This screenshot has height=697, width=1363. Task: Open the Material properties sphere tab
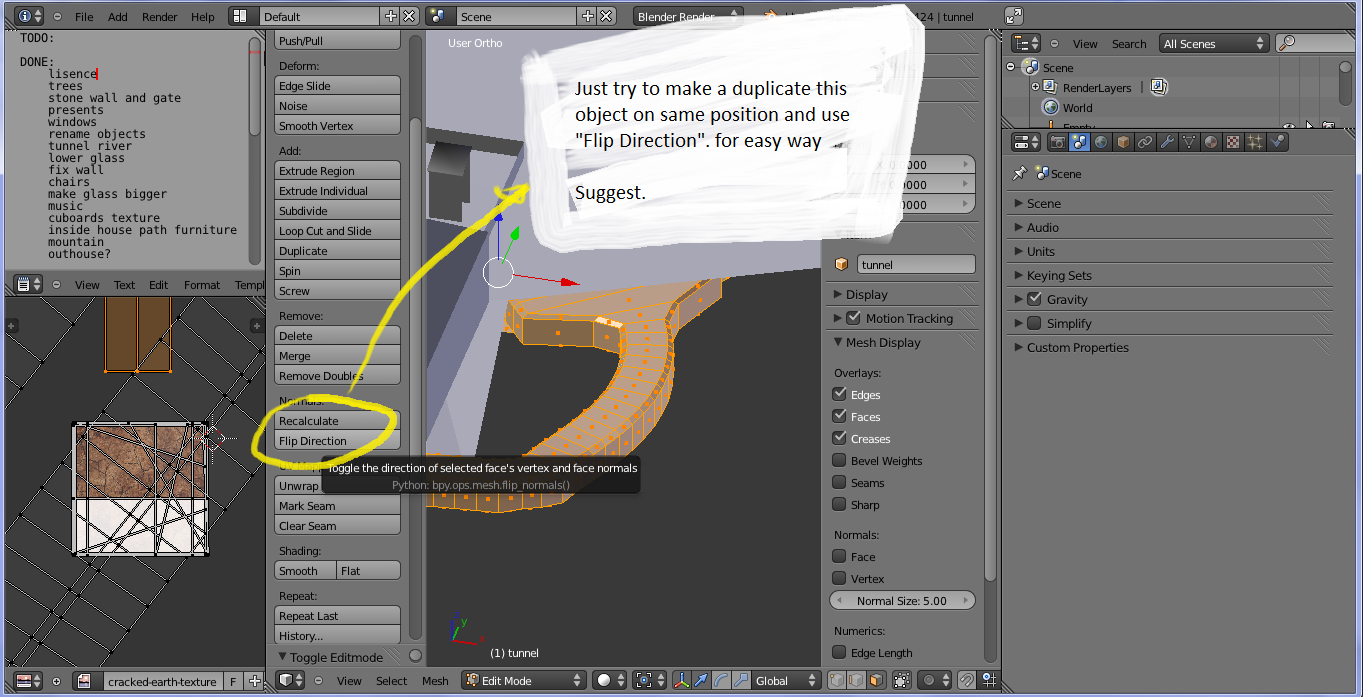pos(1211,142)
